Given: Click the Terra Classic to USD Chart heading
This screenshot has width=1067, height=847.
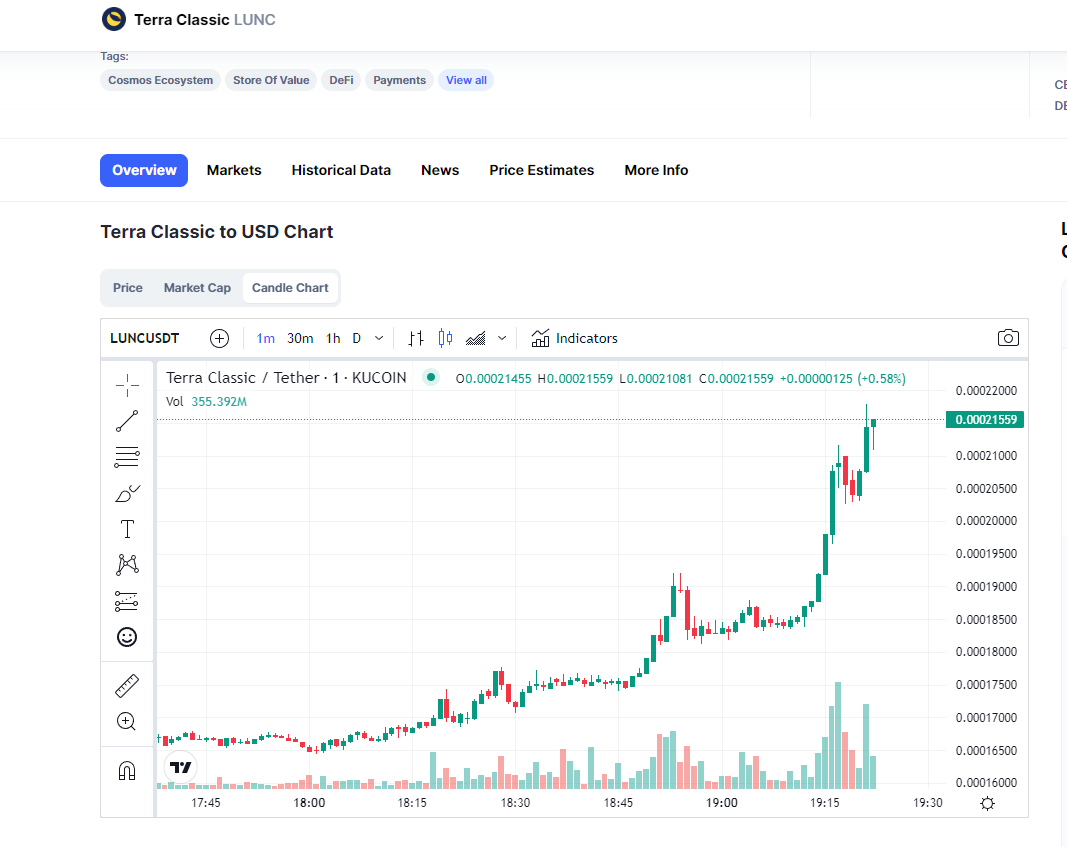Looking at the screenshot, I should [217, 232].
